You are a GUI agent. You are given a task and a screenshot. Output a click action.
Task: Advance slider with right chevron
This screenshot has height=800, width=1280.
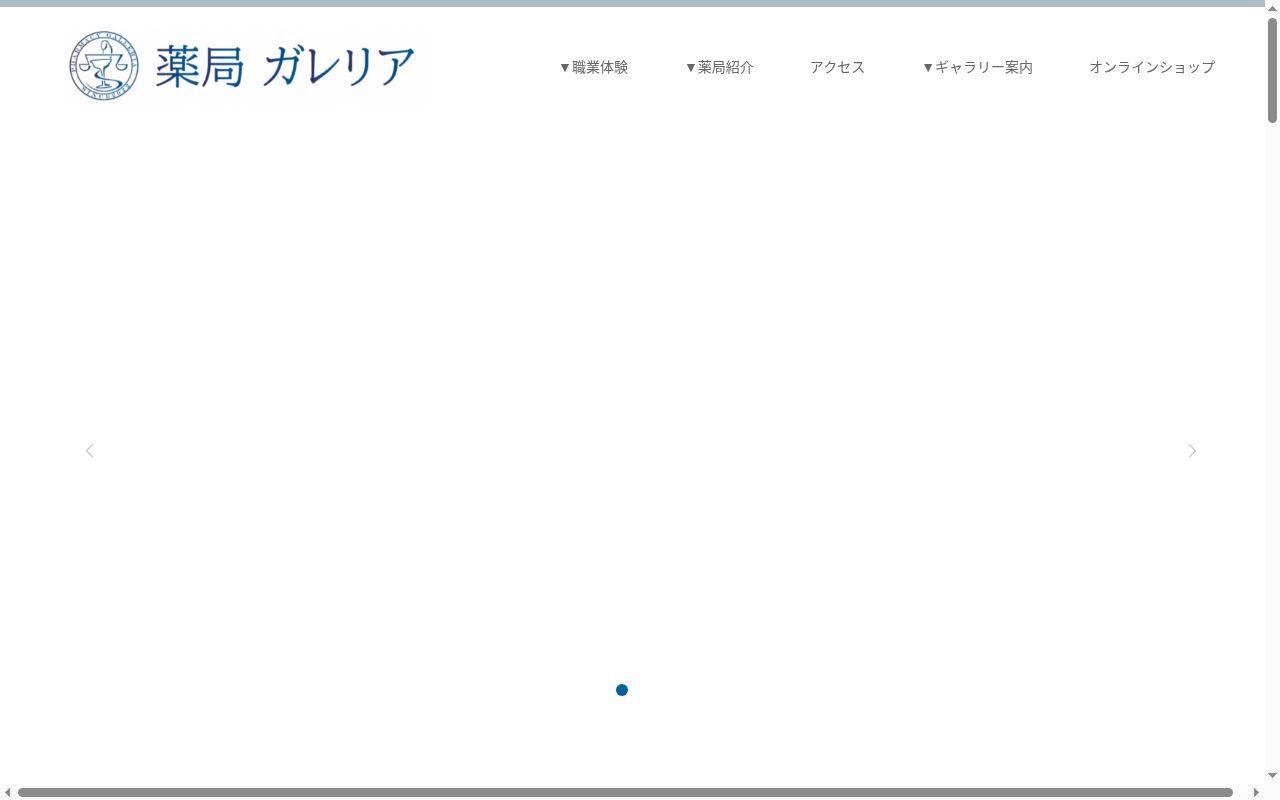1192,451
